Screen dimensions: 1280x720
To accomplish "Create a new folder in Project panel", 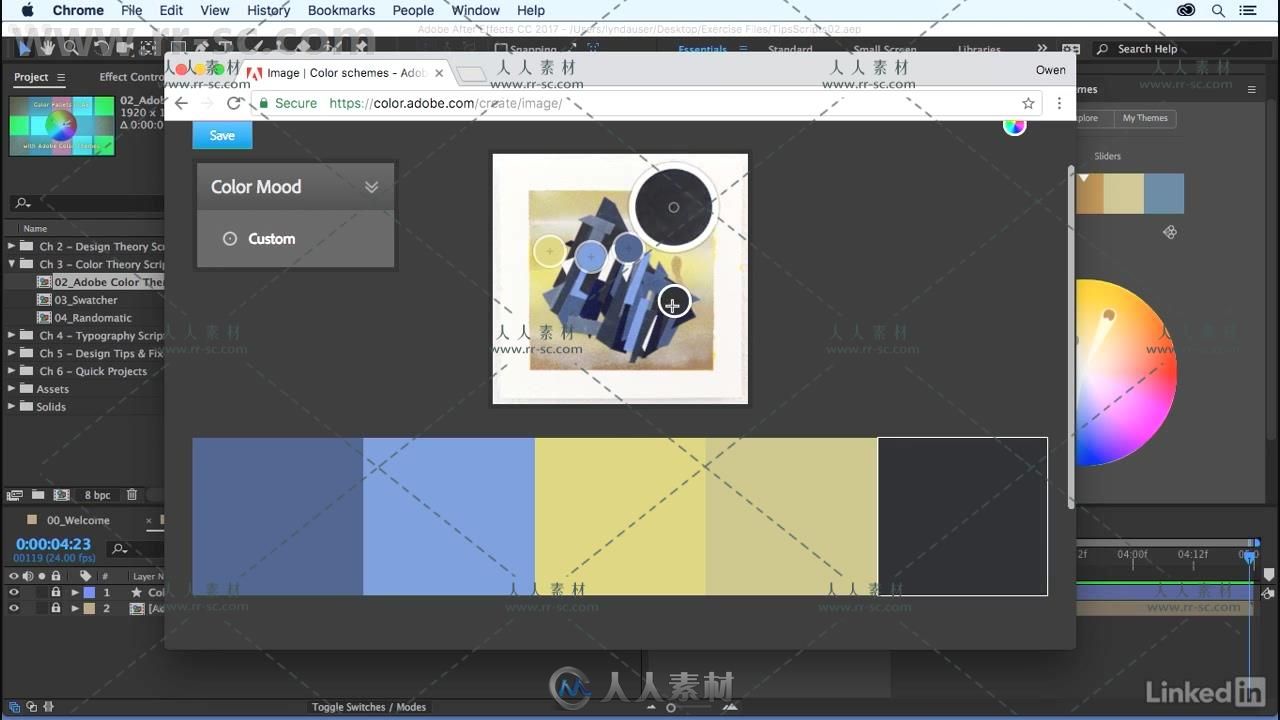I will [38, 495].
